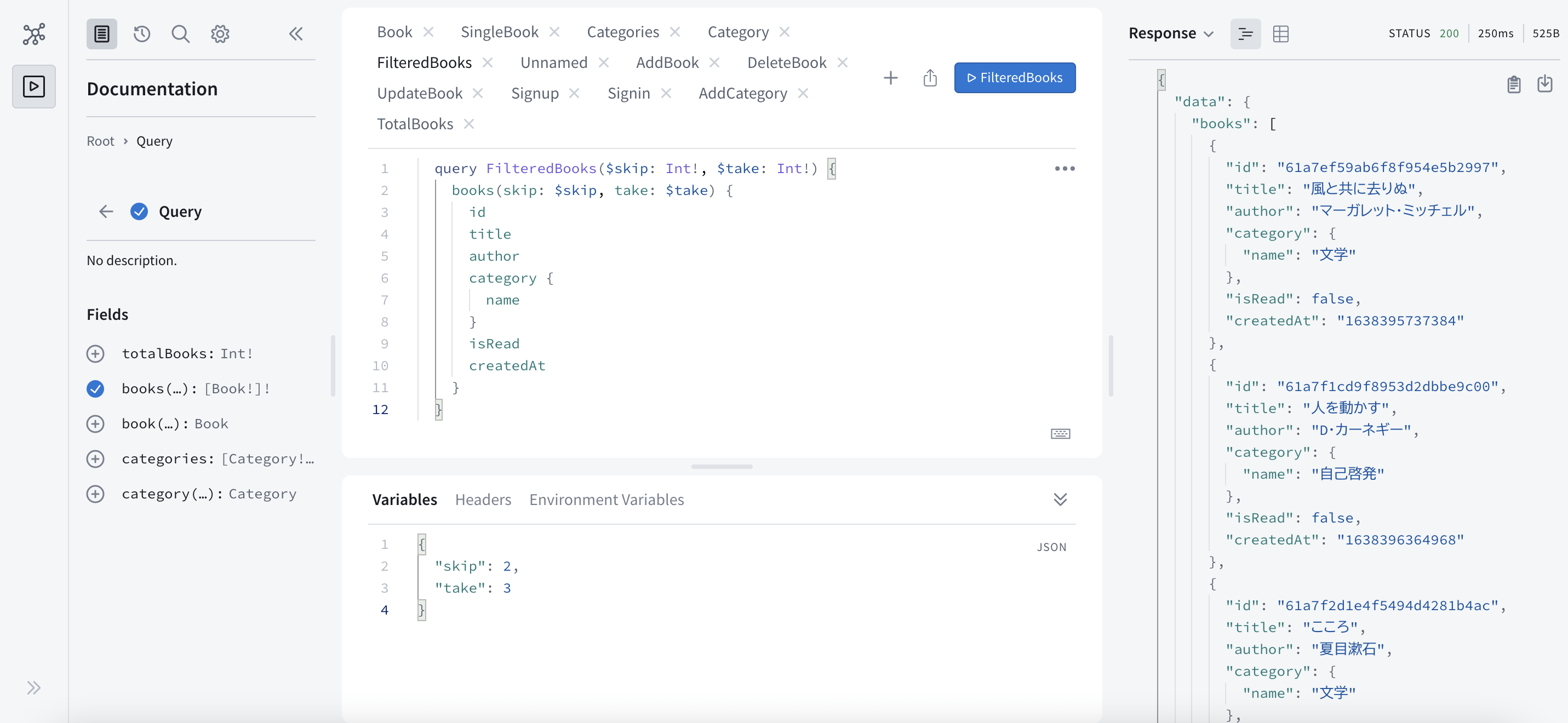Go back using the left arrow icon
Screen dimensions: 1568x723
[x=106, y=211]
